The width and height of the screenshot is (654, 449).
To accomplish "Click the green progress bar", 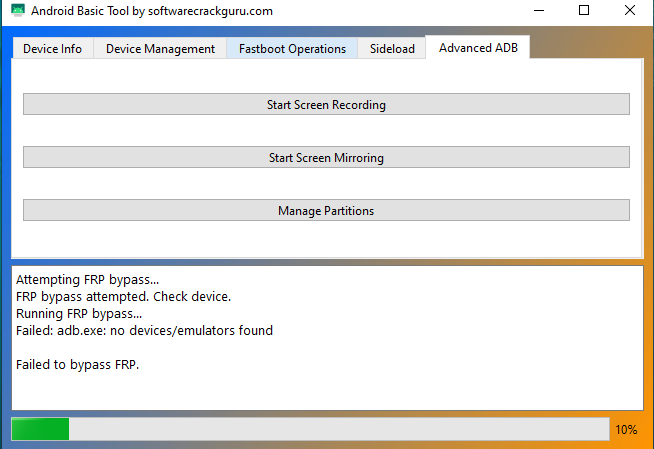I will coord(310,429).
